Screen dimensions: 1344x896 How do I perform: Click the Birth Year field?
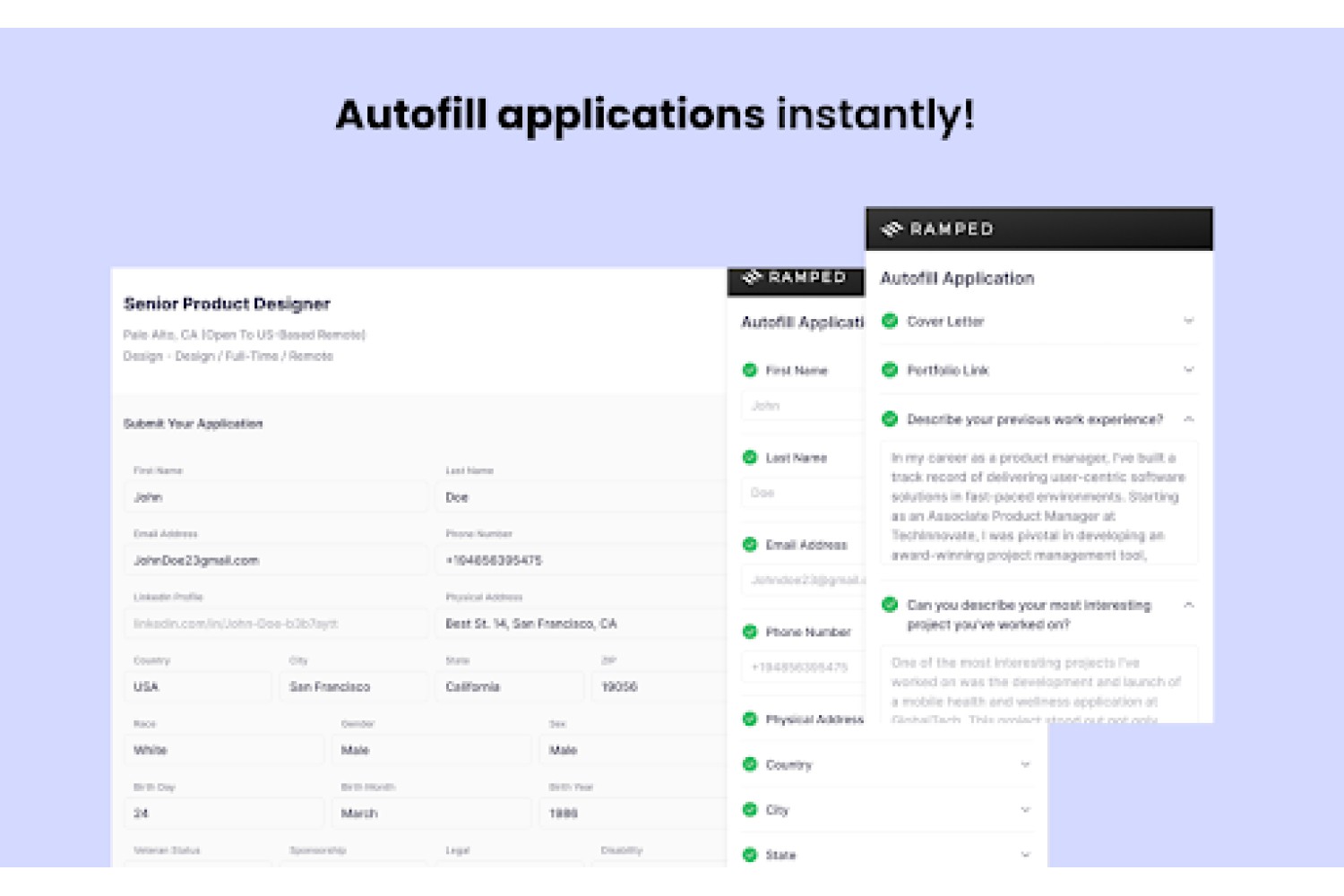coord(634,813)
